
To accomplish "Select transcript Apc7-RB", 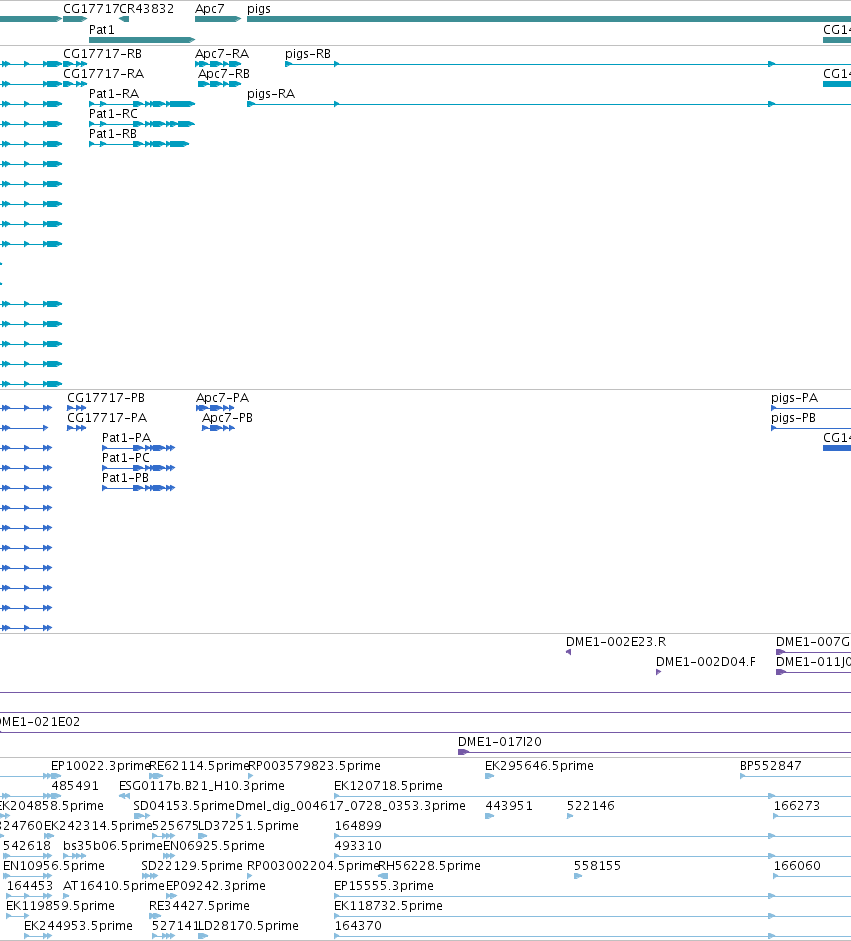I will [224, 74].
